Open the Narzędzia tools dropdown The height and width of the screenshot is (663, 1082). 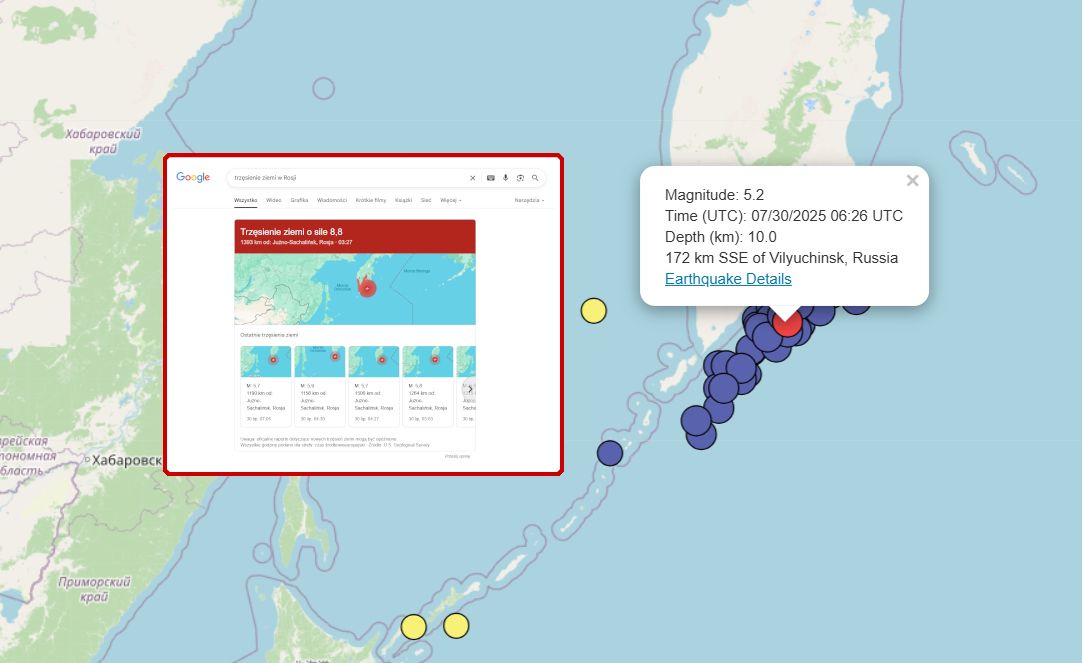coord(529,200)
